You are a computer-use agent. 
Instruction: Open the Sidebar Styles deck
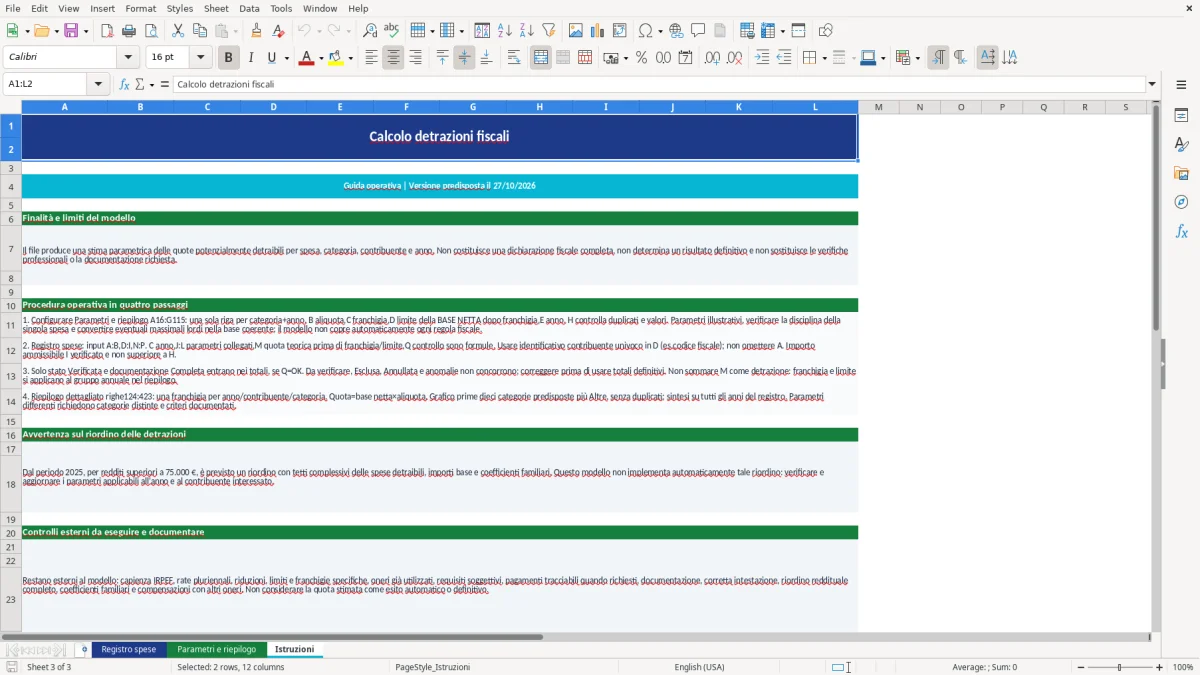tap(1181, 145)
